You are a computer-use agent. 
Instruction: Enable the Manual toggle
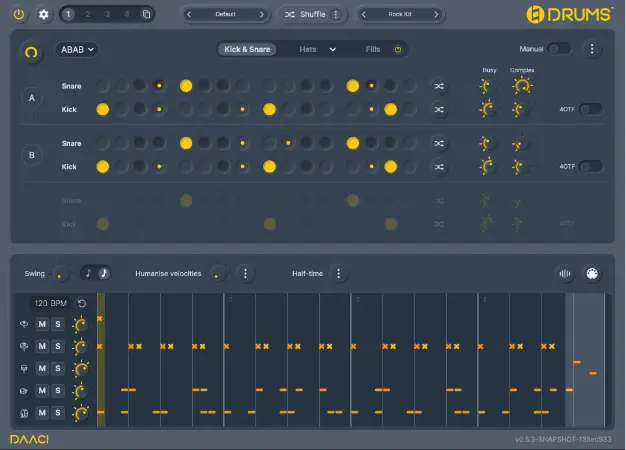point(558,49)
